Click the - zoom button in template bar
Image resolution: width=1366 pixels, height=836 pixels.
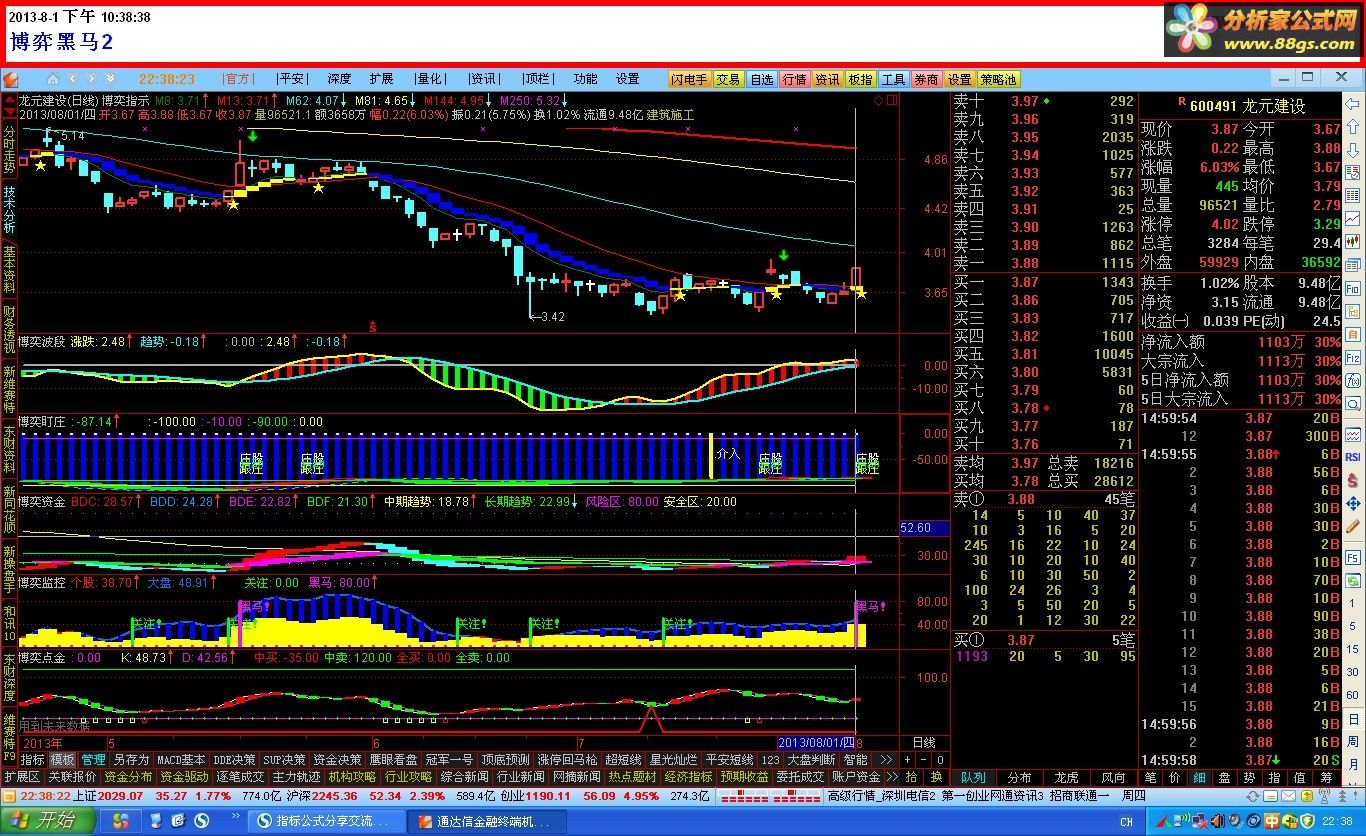923,760
